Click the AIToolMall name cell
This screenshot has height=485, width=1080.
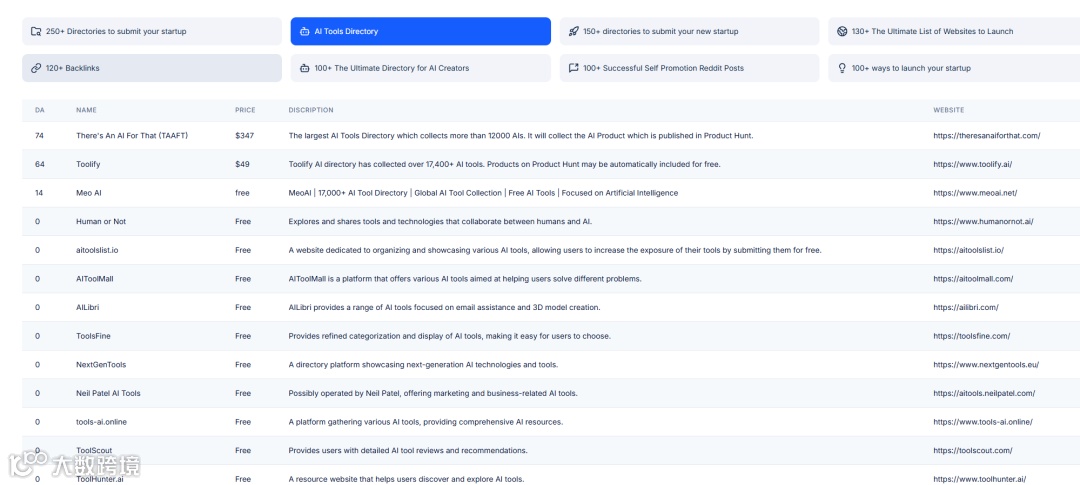(94, 278)
